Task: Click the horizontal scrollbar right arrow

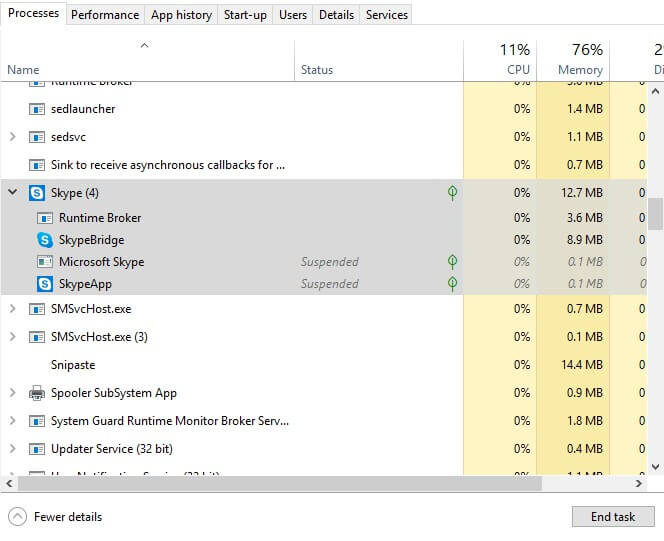Action: click(639, 483)
